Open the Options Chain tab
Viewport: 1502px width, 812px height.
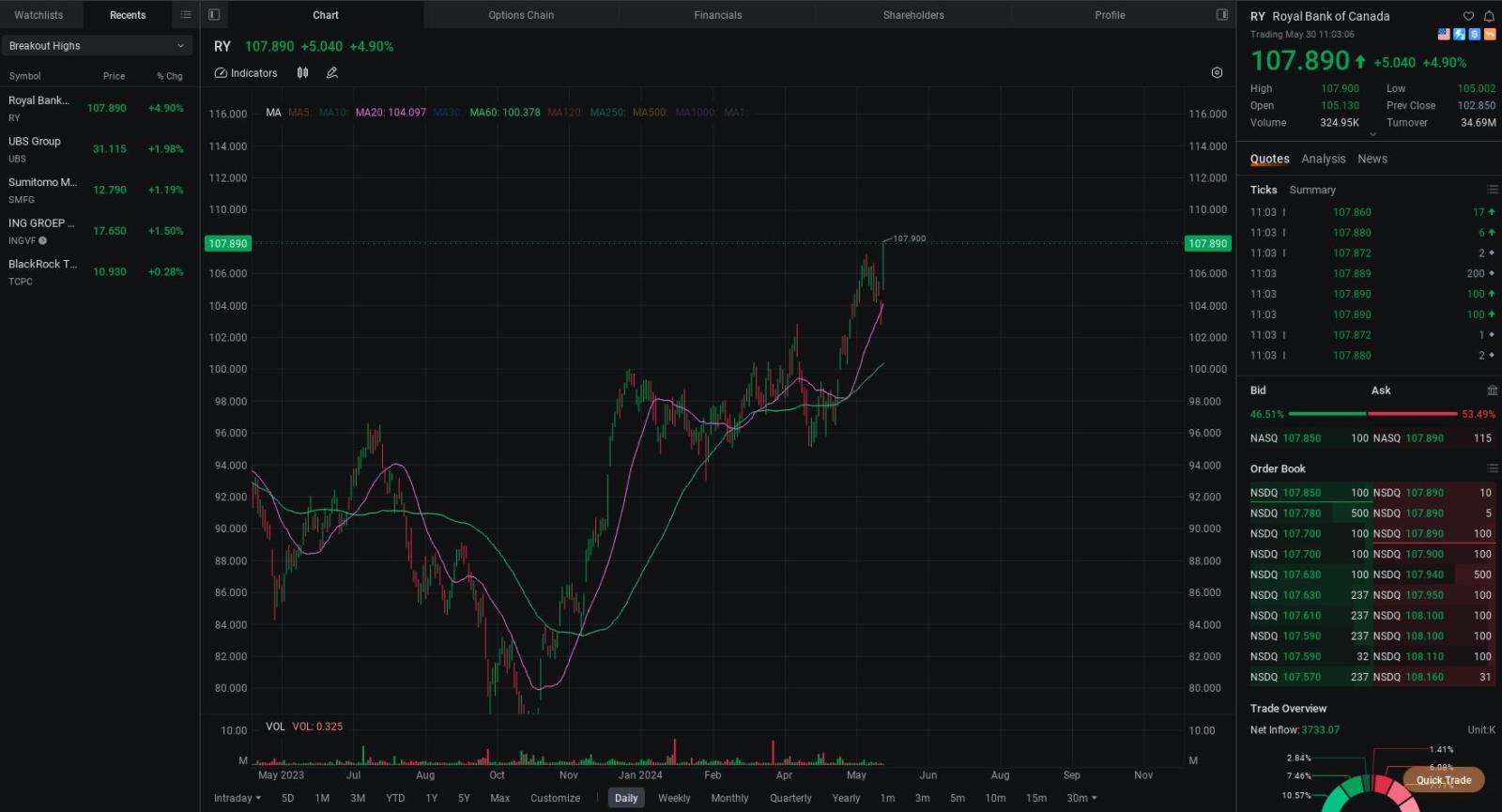pos(521,15)
